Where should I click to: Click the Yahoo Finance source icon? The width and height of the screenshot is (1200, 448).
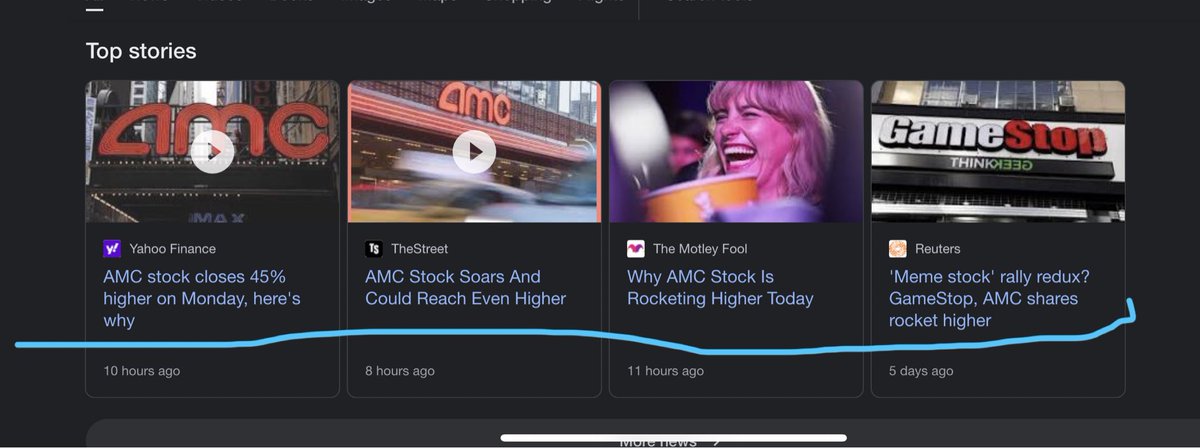pyautogui.click(x=112, y=249)
